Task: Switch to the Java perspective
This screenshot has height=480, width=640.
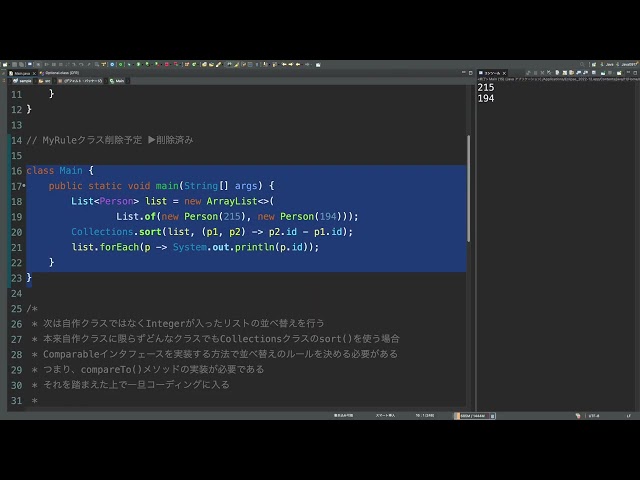Action: (x=607, y=64)
